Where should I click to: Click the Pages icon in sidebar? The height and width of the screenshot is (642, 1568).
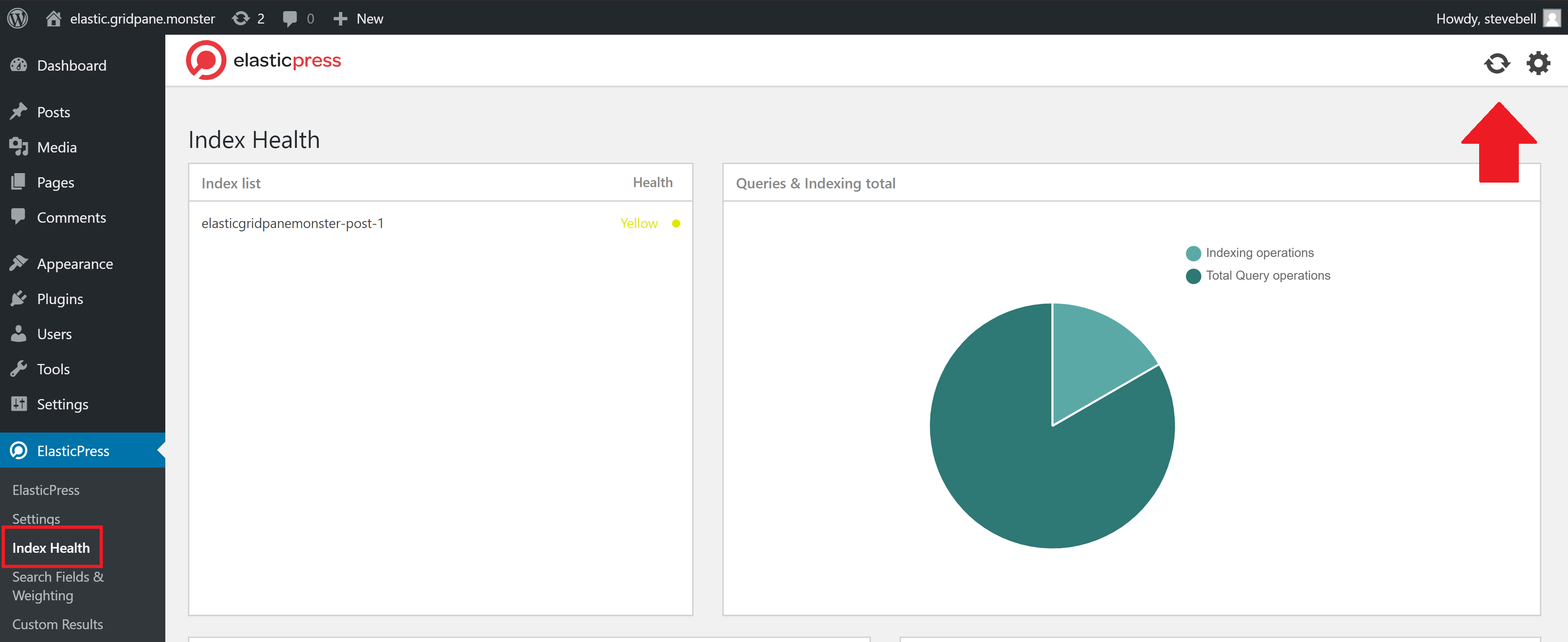tap(19, 181)
